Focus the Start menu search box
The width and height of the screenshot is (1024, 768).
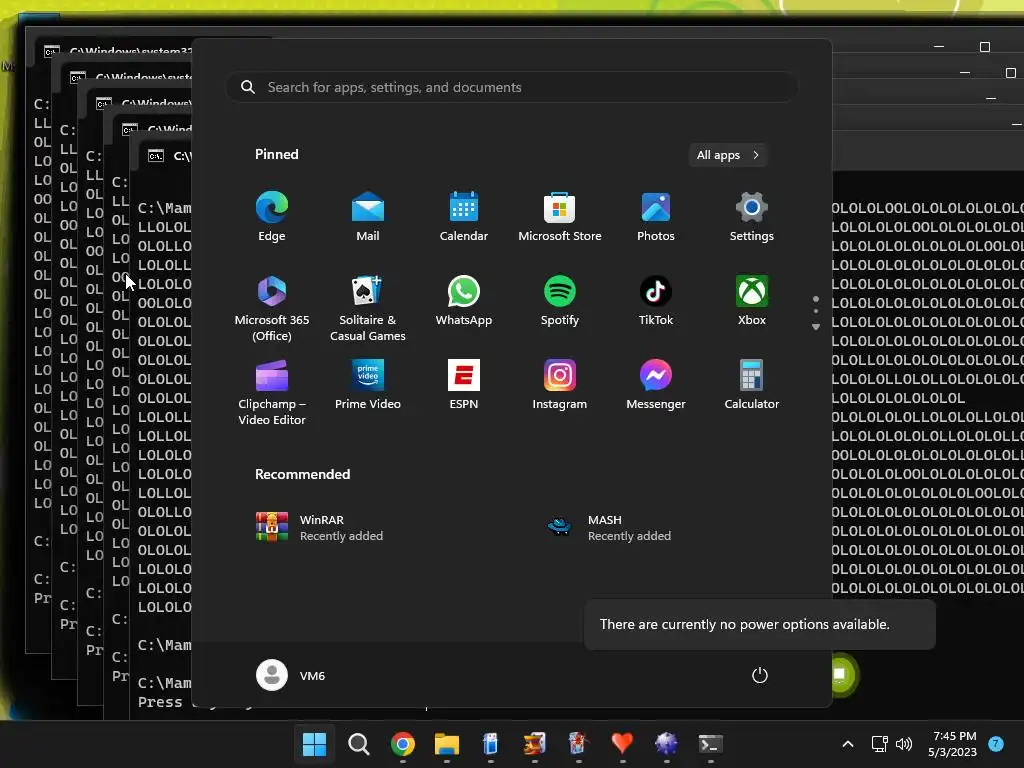[511, 87]
